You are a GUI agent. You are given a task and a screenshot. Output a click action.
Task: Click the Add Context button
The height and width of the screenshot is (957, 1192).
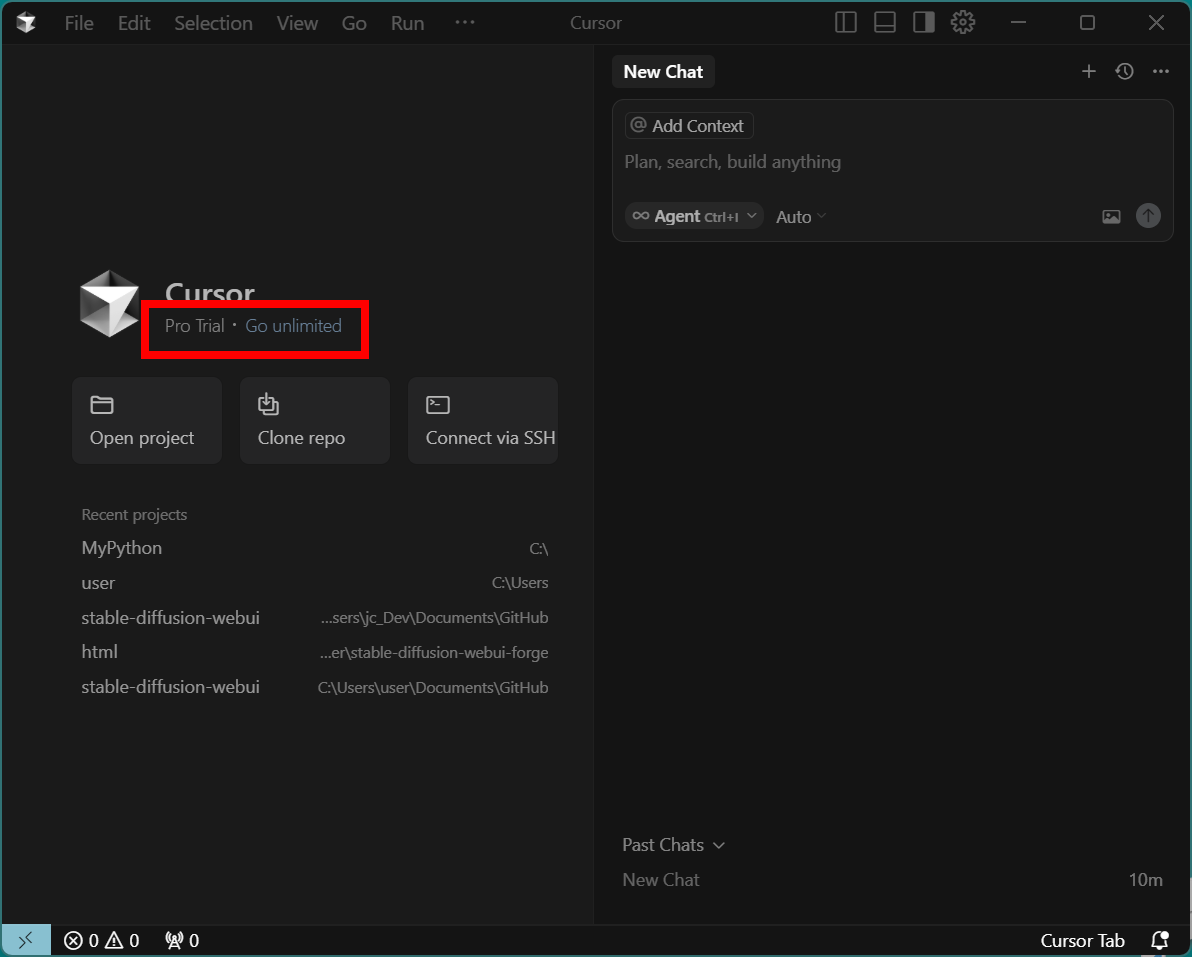689,125
